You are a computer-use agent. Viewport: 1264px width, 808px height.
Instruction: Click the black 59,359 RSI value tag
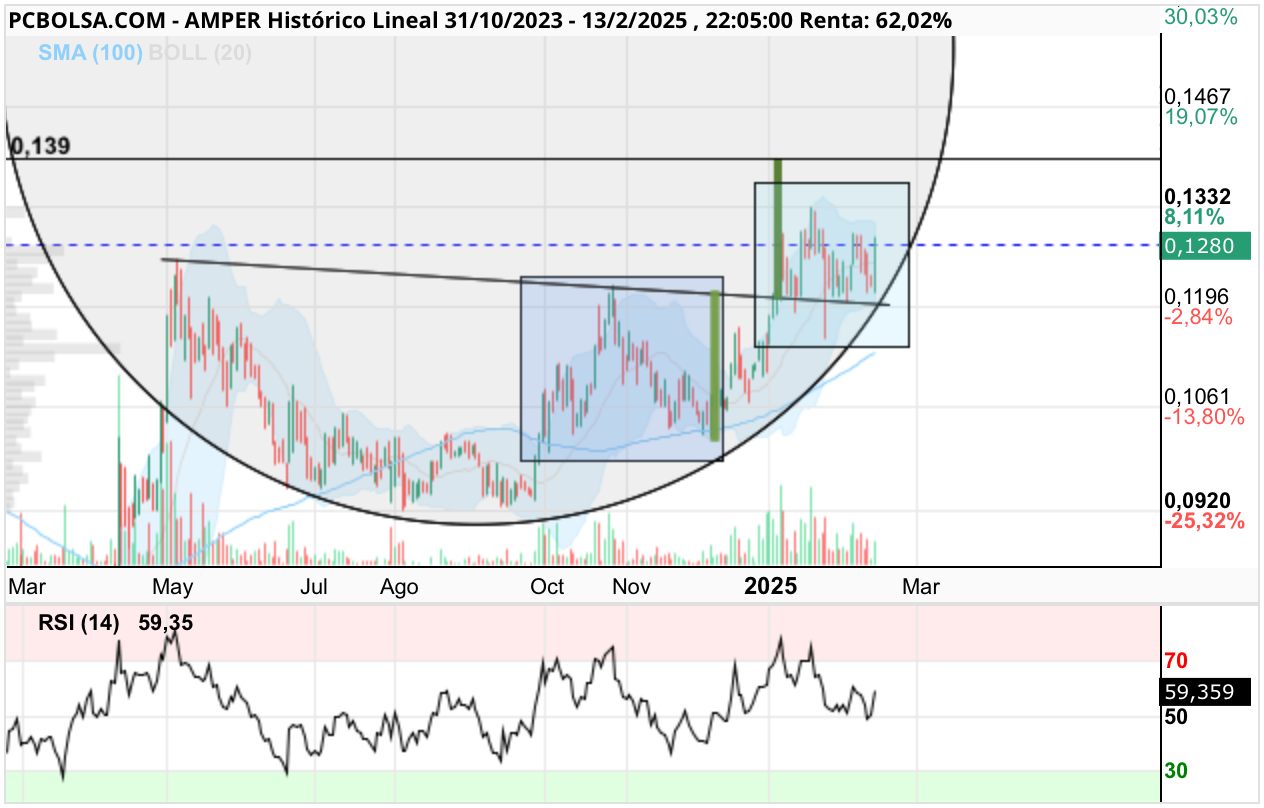[1206, 692]
